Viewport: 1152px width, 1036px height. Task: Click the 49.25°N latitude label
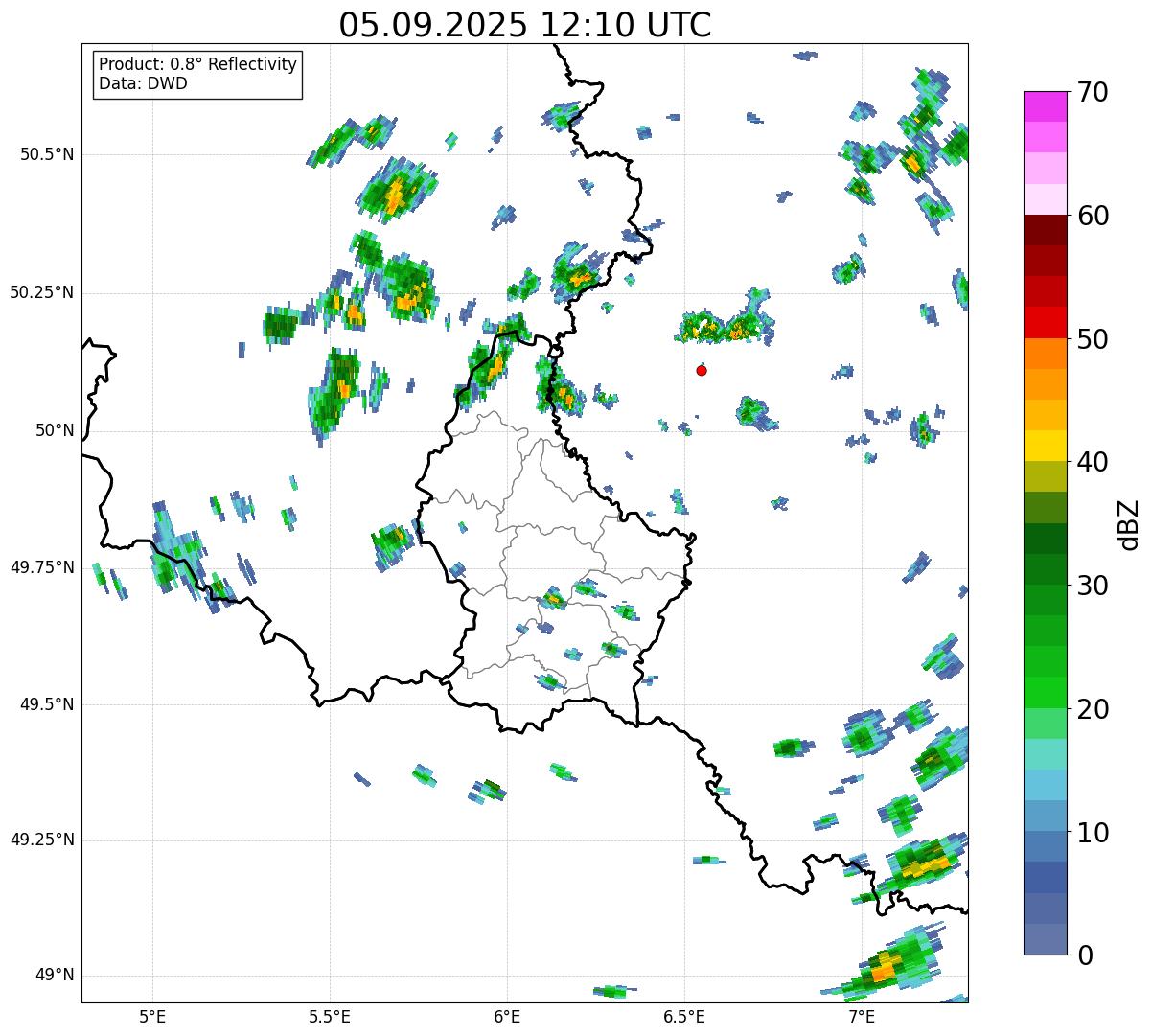[x=42, y=840]
